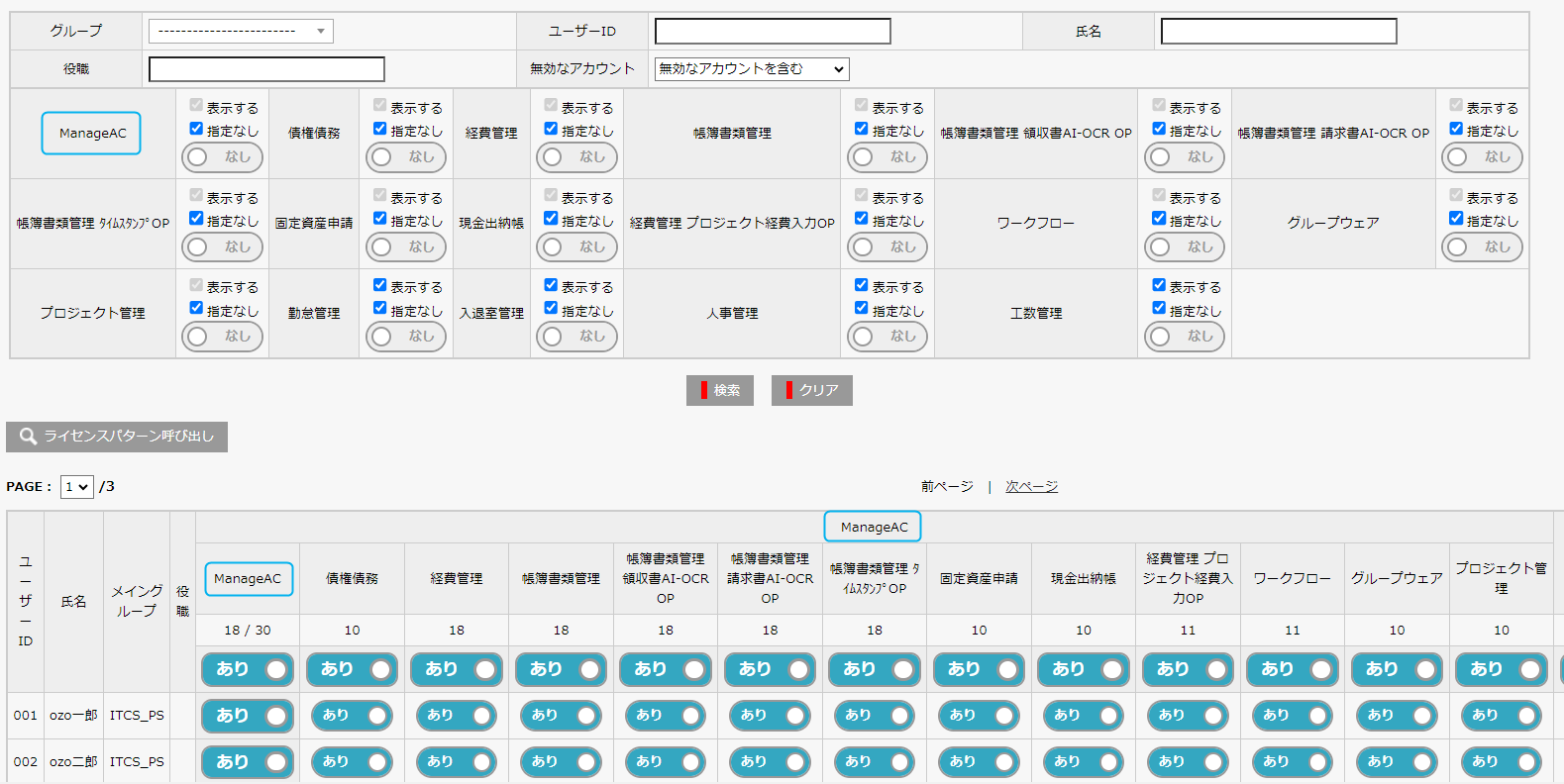Toggle header あり switch for ワークフロー column
1564x784 pixels.
[1293, 670]
